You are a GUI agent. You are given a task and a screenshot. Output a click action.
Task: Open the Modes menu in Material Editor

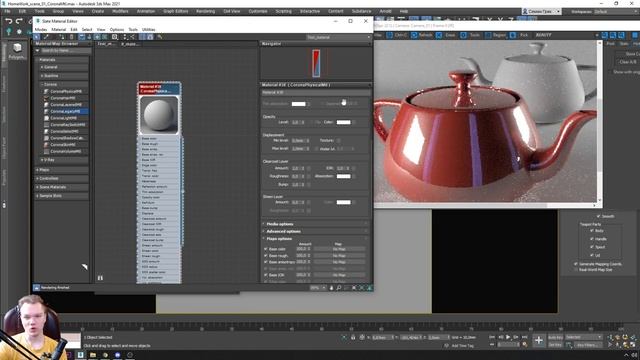click(x=41, y=29)
